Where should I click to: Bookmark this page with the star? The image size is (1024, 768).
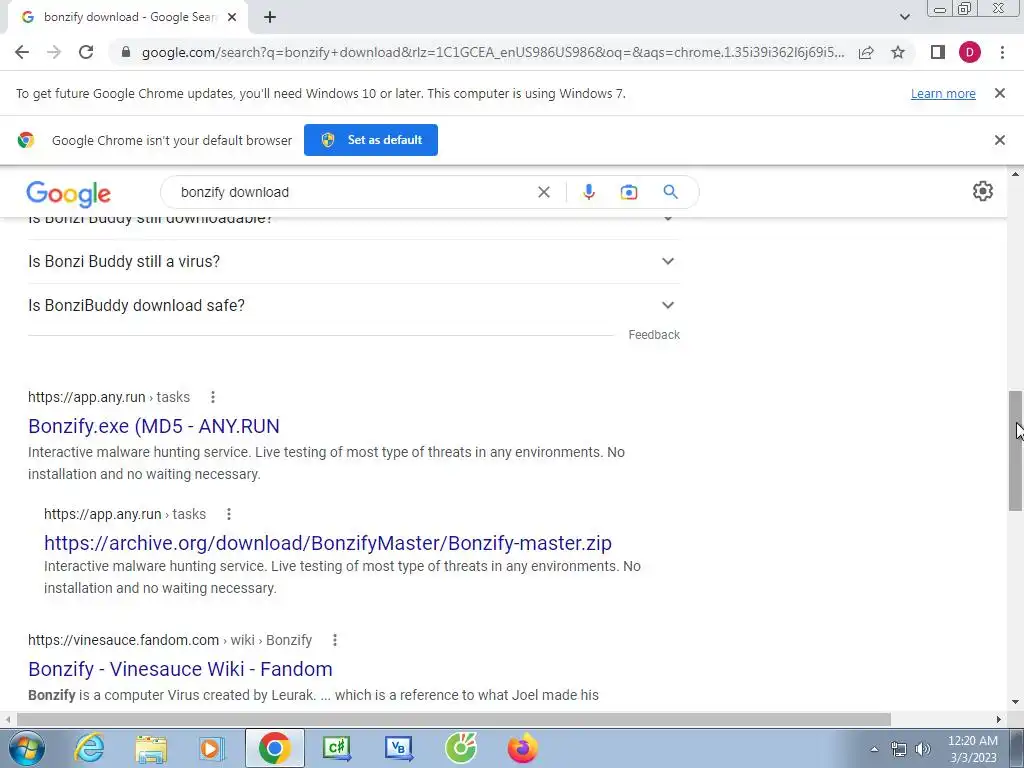coord(898,52)
